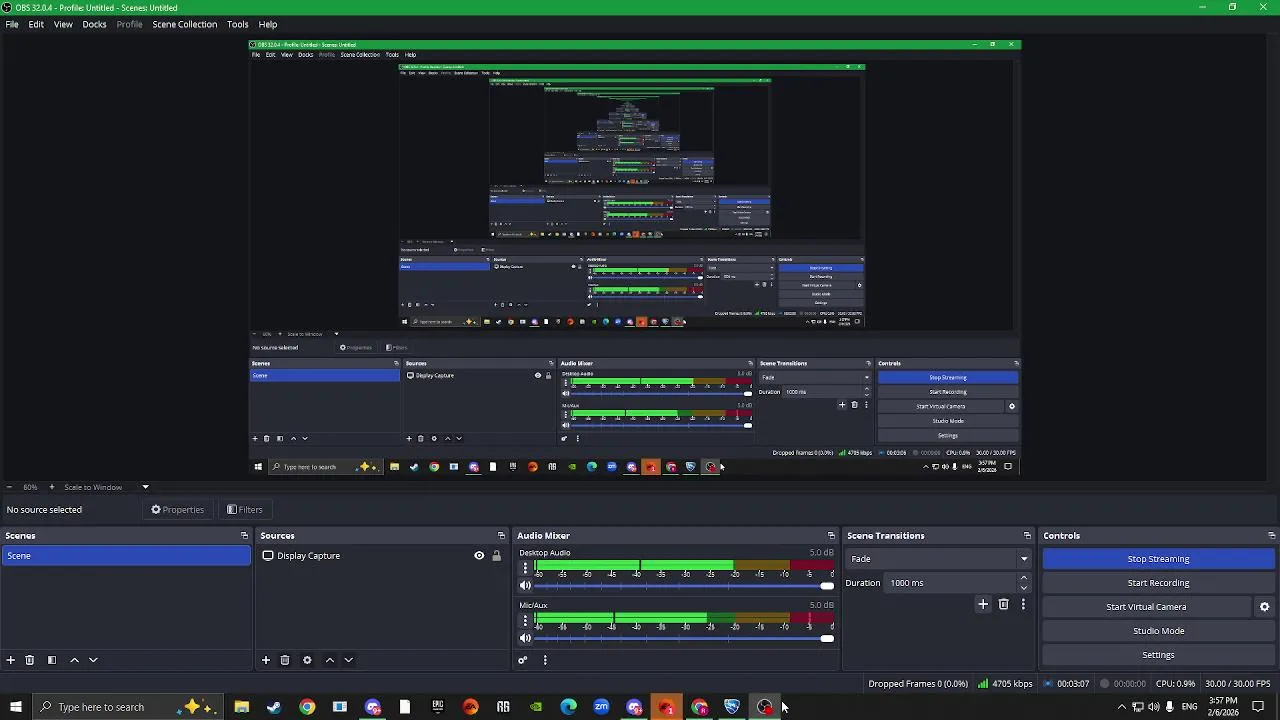The width and height of the screenshot is (1280, 720).
Task: Open advanced audio properties gears icon
Action: point(522,660)
